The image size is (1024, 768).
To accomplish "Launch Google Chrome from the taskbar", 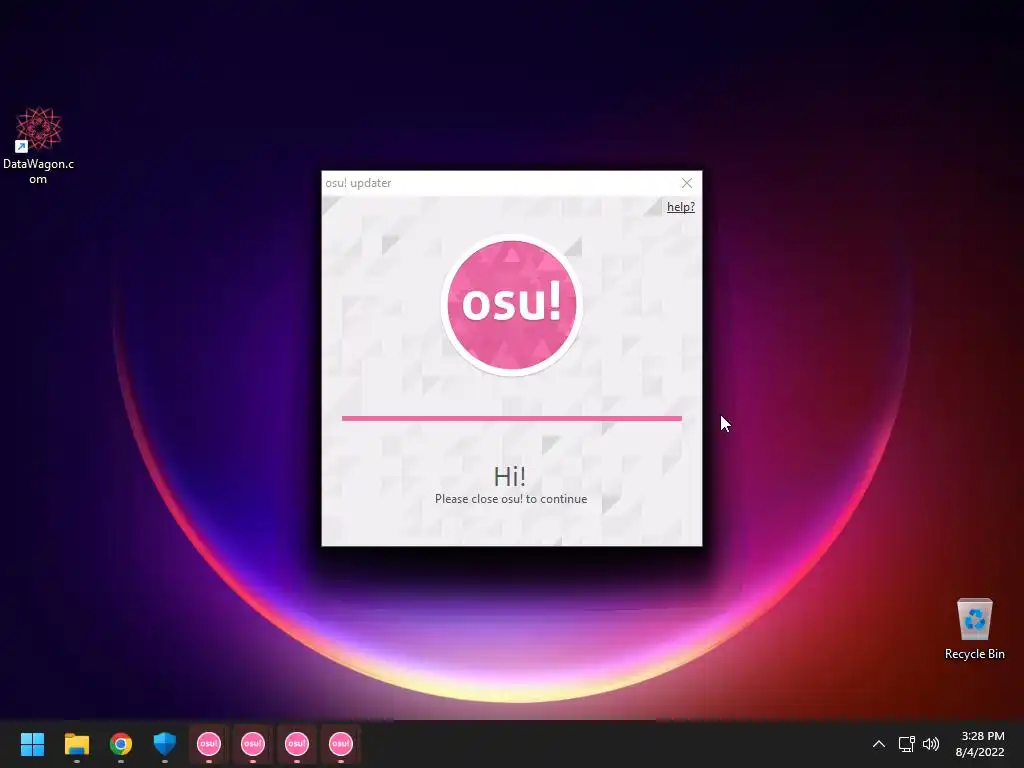I will 121,744.
